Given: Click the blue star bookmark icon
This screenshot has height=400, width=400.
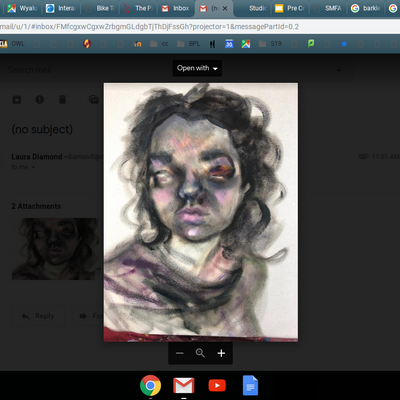Looking at the screenshot, I should (x=344, y=44).
